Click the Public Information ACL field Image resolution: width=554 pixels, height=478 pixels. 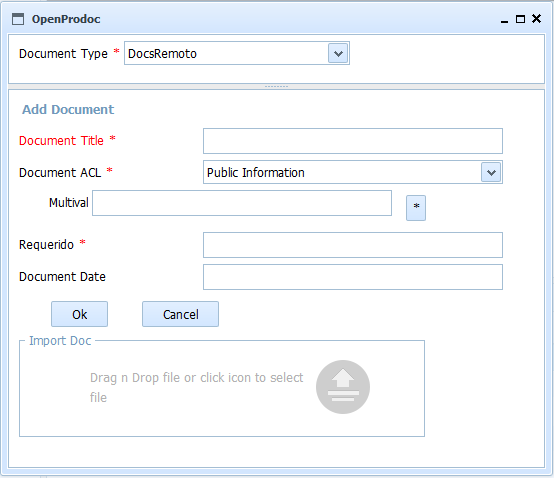point(353,172)
